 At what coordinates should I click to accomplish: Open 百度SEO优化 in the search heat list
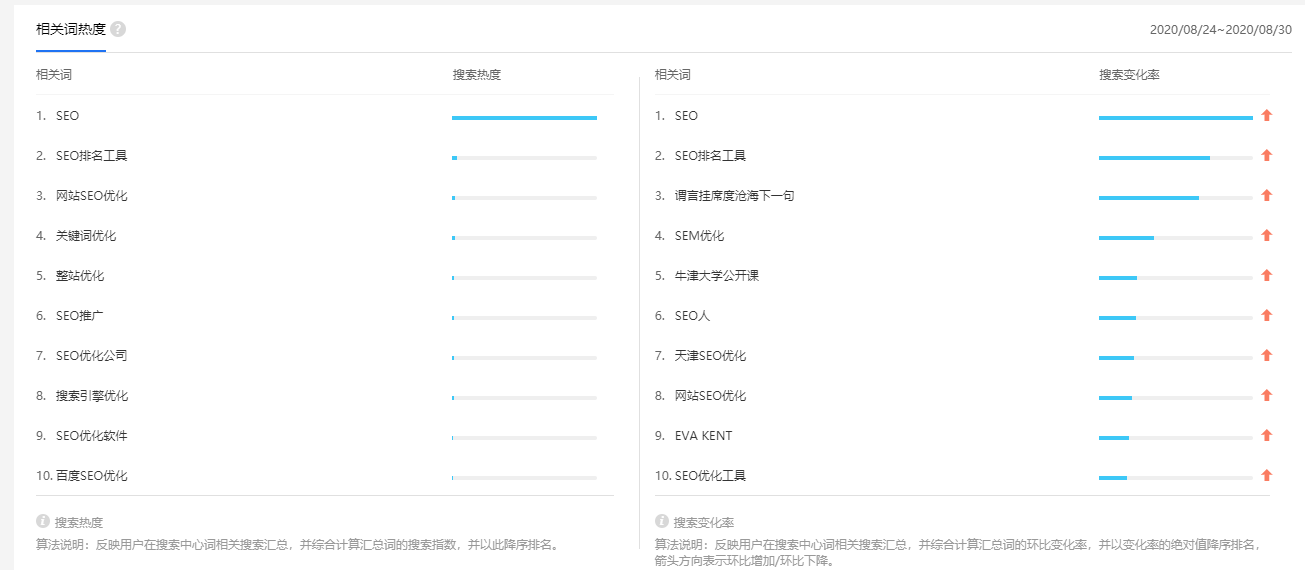tap(92, 476)
